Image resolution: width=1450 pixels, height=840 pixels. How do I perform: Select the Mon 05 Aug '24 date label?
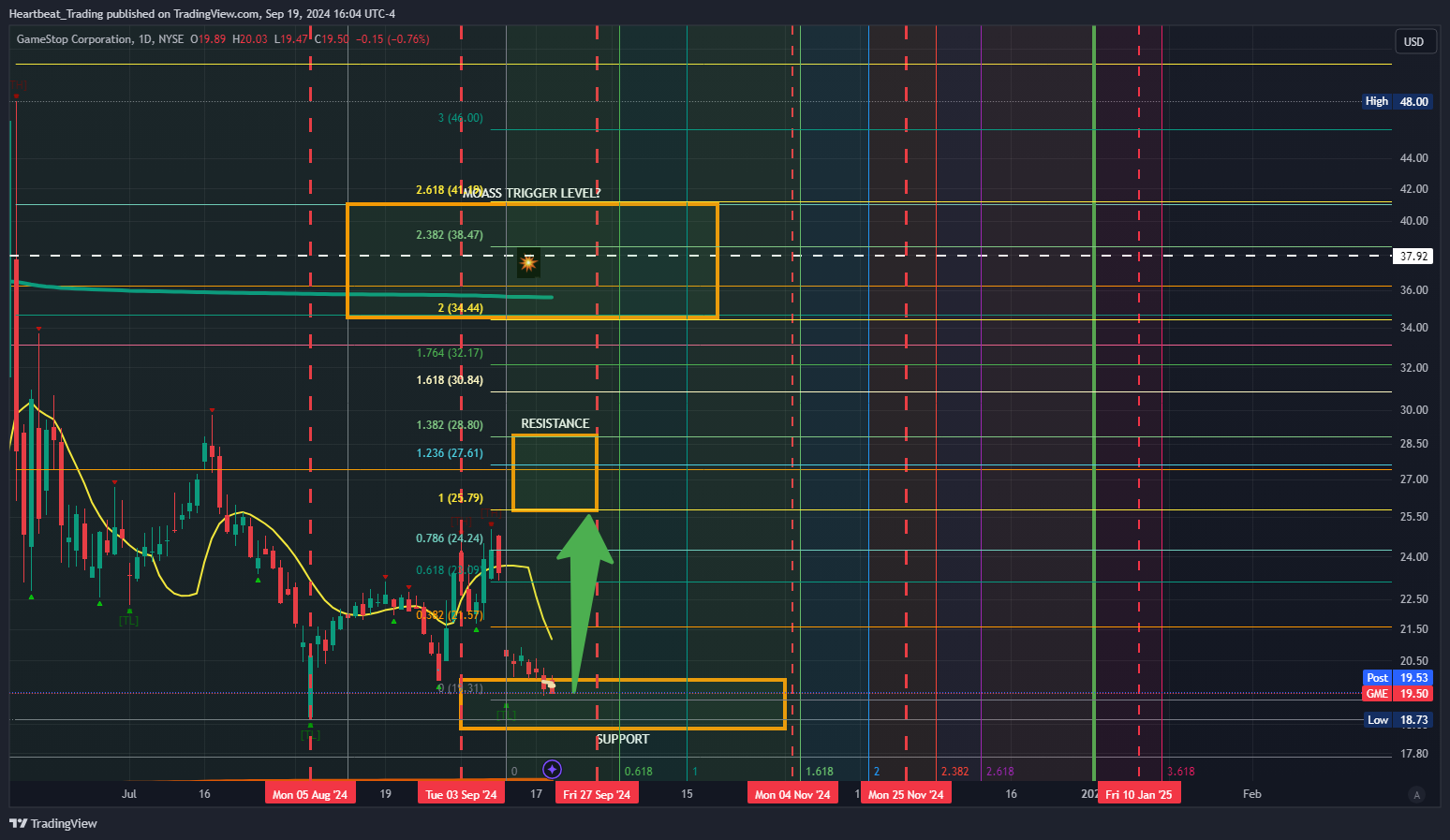click(x=310, y=794)
